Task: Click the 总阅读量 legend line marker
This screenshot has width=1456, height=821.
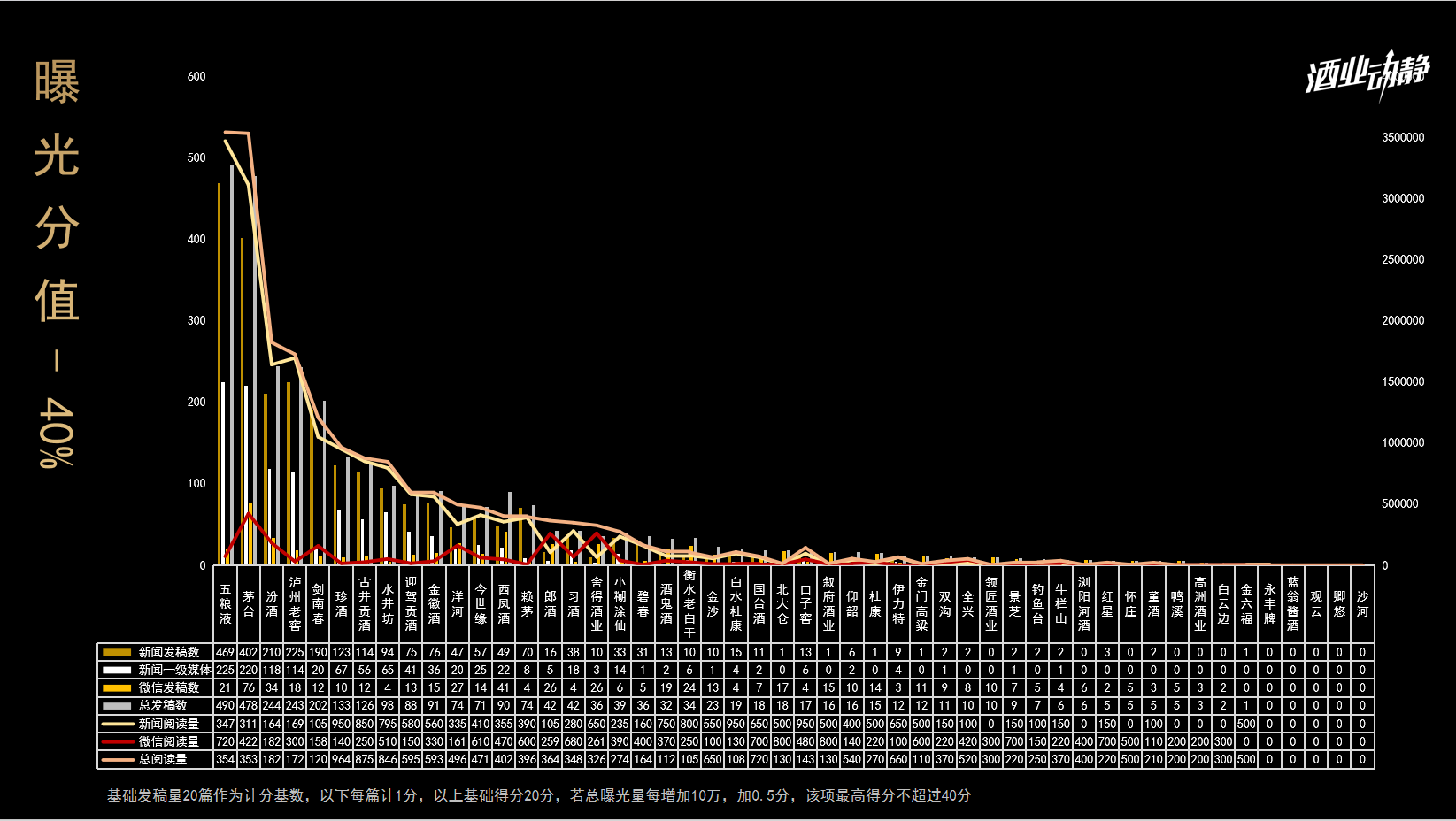Action: click(x=117, y=759)
